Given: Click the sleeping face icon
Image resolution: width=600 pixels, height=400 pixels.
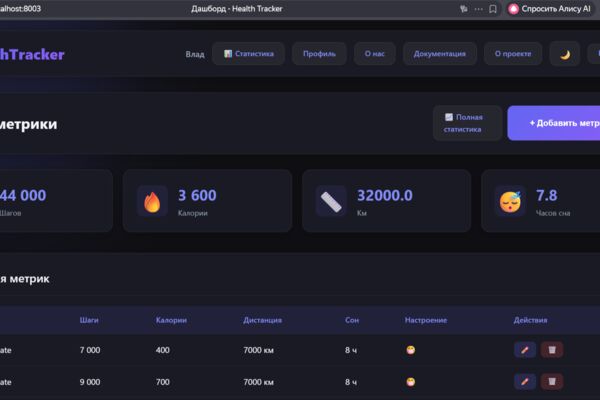Looking at the screenshot, I should coord(510,201).
